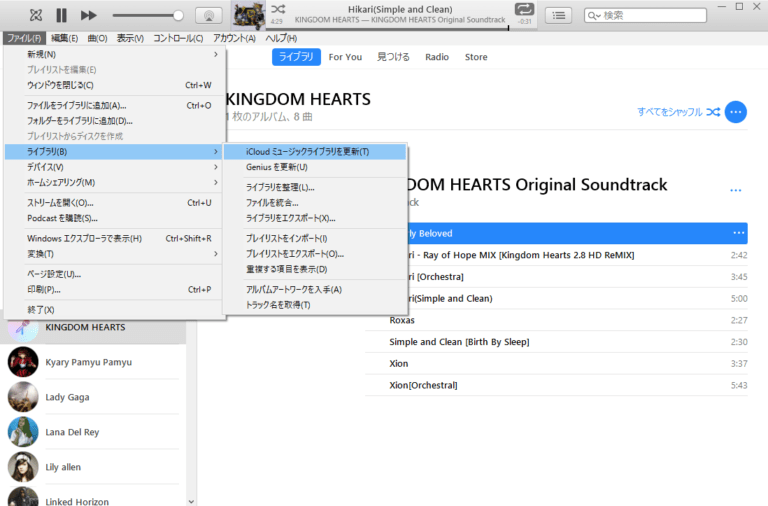Choose 印刷(P)... menu item

point(115,289)
